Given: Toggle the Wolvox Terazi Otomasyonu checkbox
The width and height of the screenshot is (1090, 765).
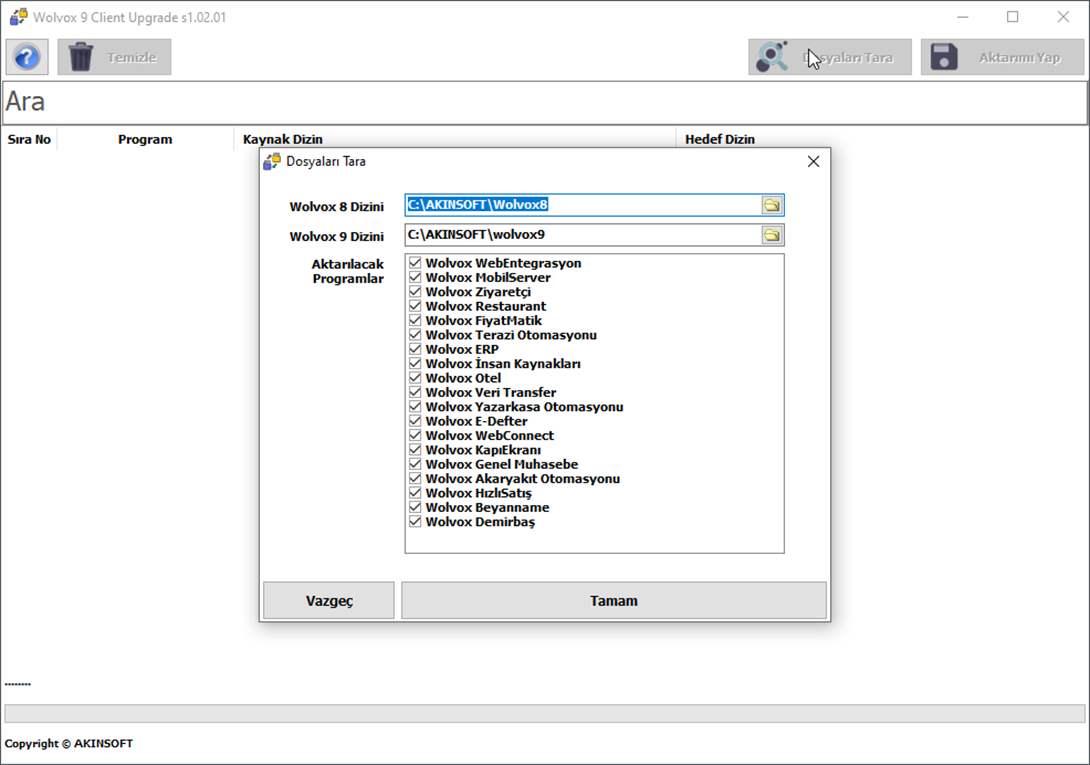Looking at the screenshot, I should coord(415,335).
